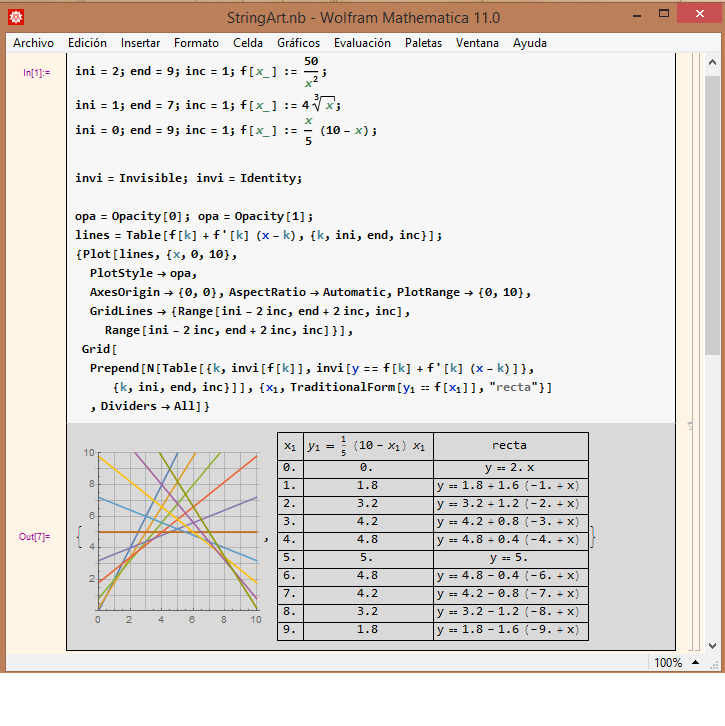The image size is (725, 726).
Task: Open the Edición menu
Action: [x=87, y=43]
